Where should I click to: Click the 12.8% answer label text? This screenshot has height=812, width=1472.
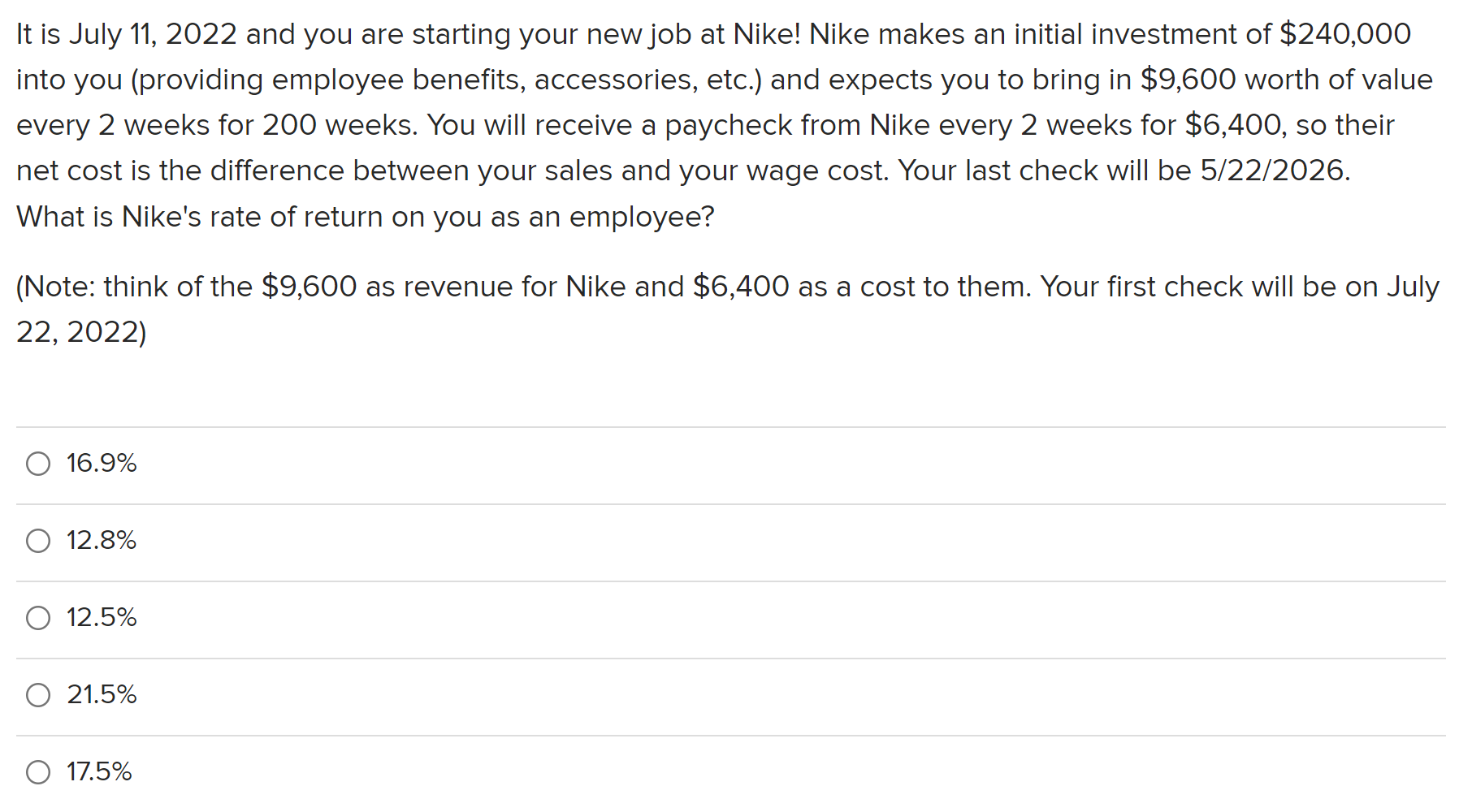(102, 540)
